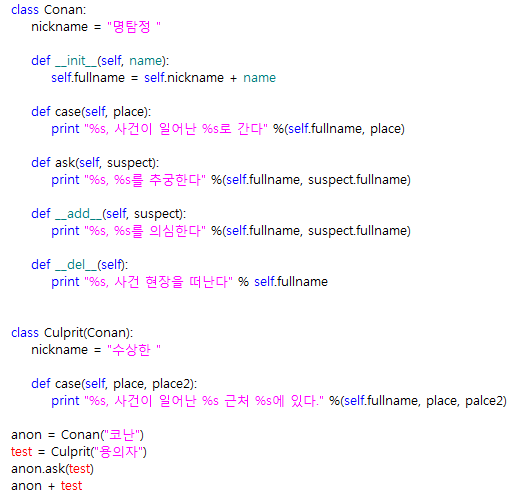
Task: Click the print line containing '로 간다'
Action: 228,129
